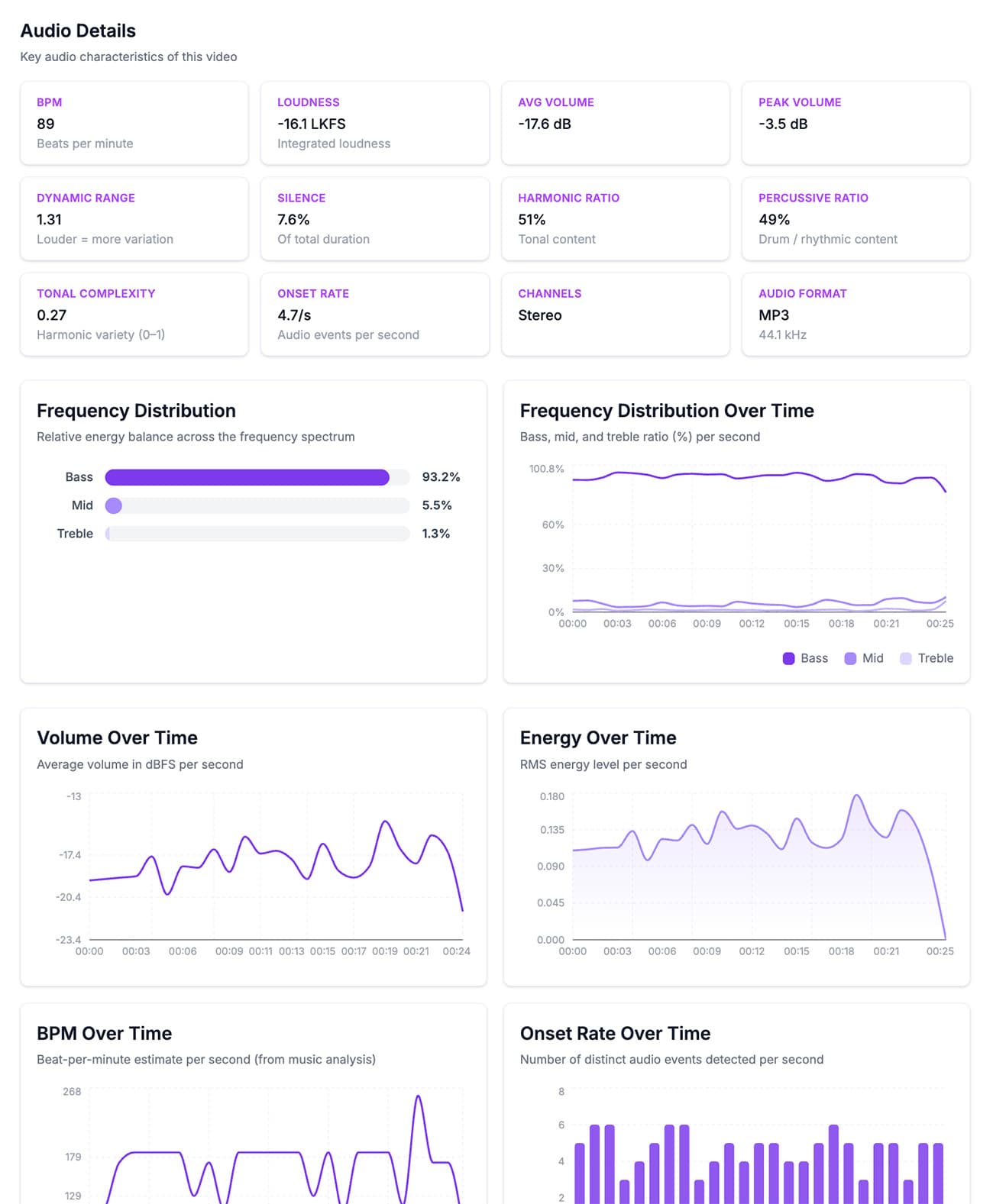
Task: Click the "93.2%" bass percentage
Action: point(441,477)
